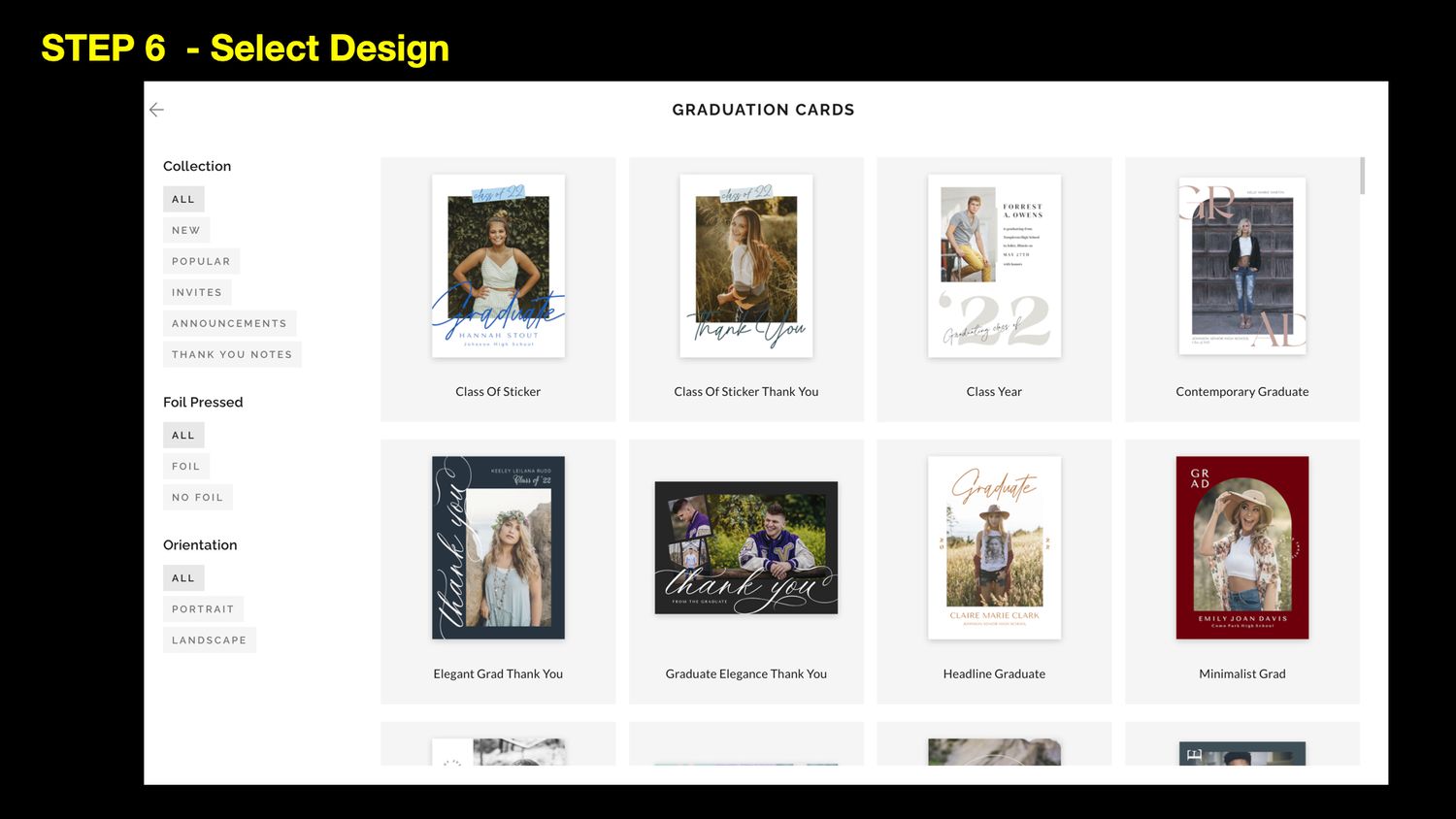Click the GRADUATION CARDS page title

[764, 110]
